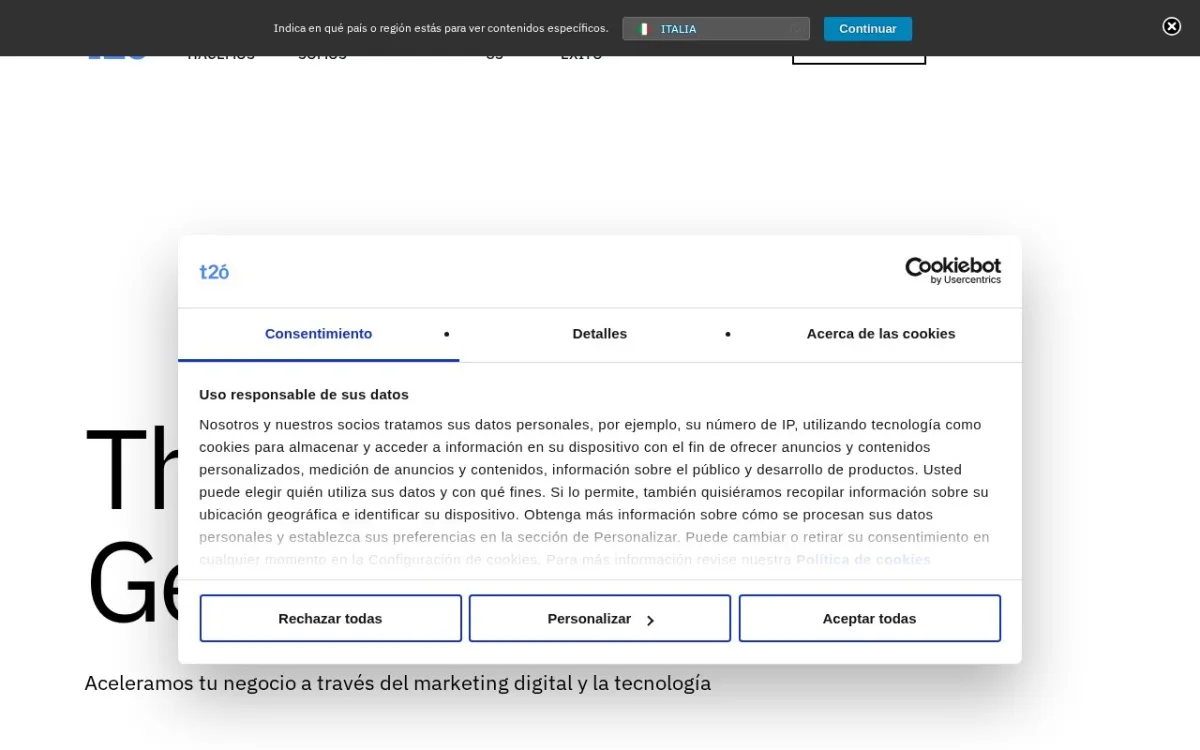The image size is (1200, 750).
Task: Open the ITALIA country dropdown
Action: coord(716,29)
